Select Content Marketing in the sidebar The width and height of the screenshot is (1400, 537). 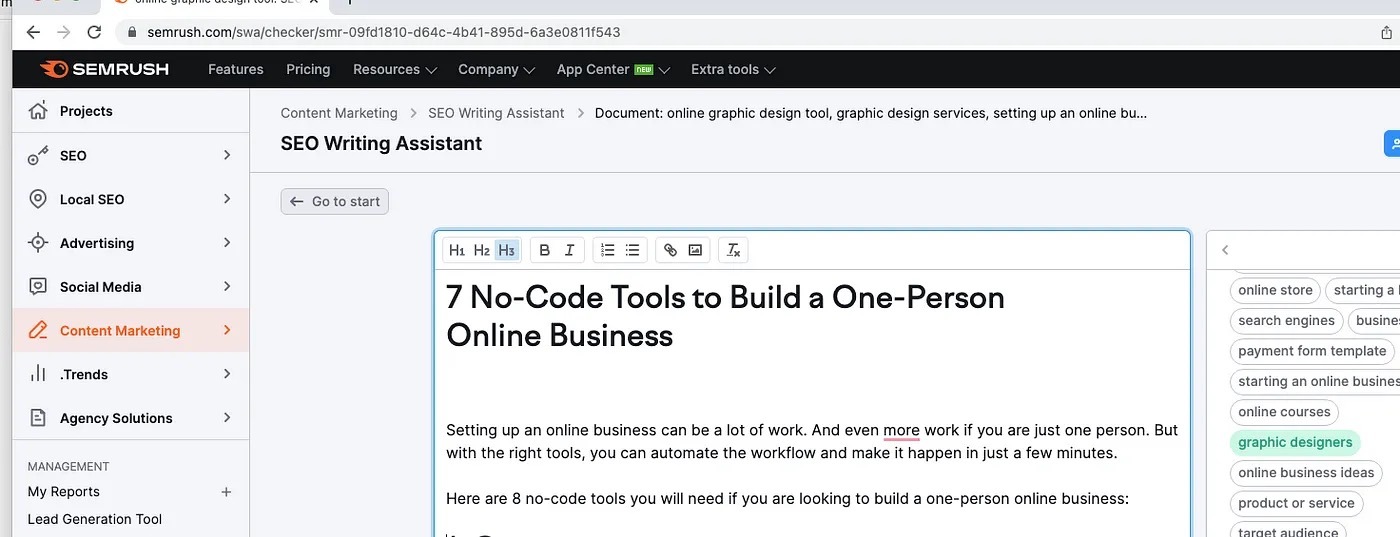[x=120, y=330]
